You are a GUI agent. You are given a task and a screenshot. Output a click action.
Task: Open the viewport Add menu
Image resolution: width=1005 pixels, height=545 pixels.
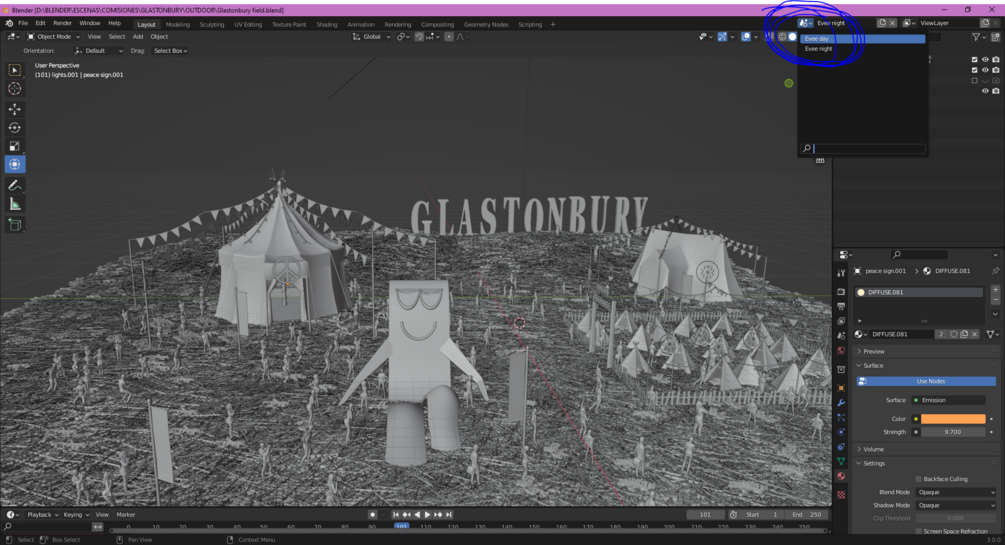coord(138,37)
